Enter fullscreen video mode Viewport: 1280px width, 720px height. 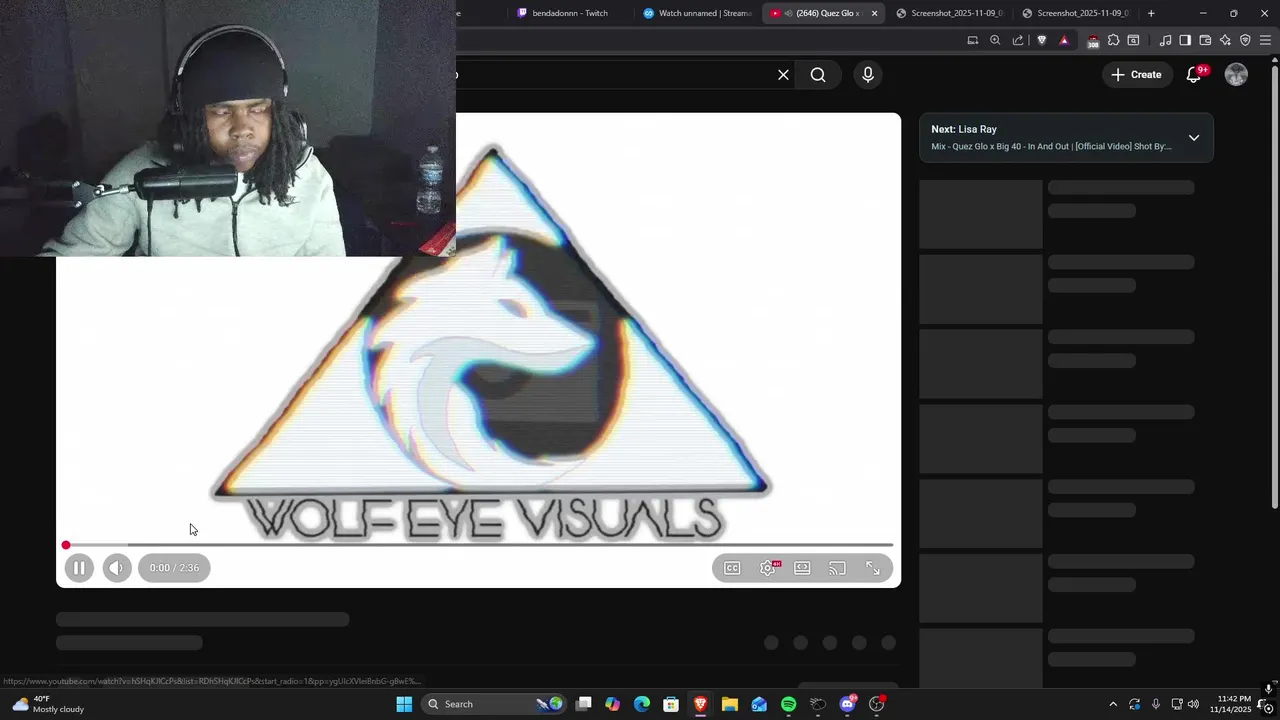click(x=873, y=568)
